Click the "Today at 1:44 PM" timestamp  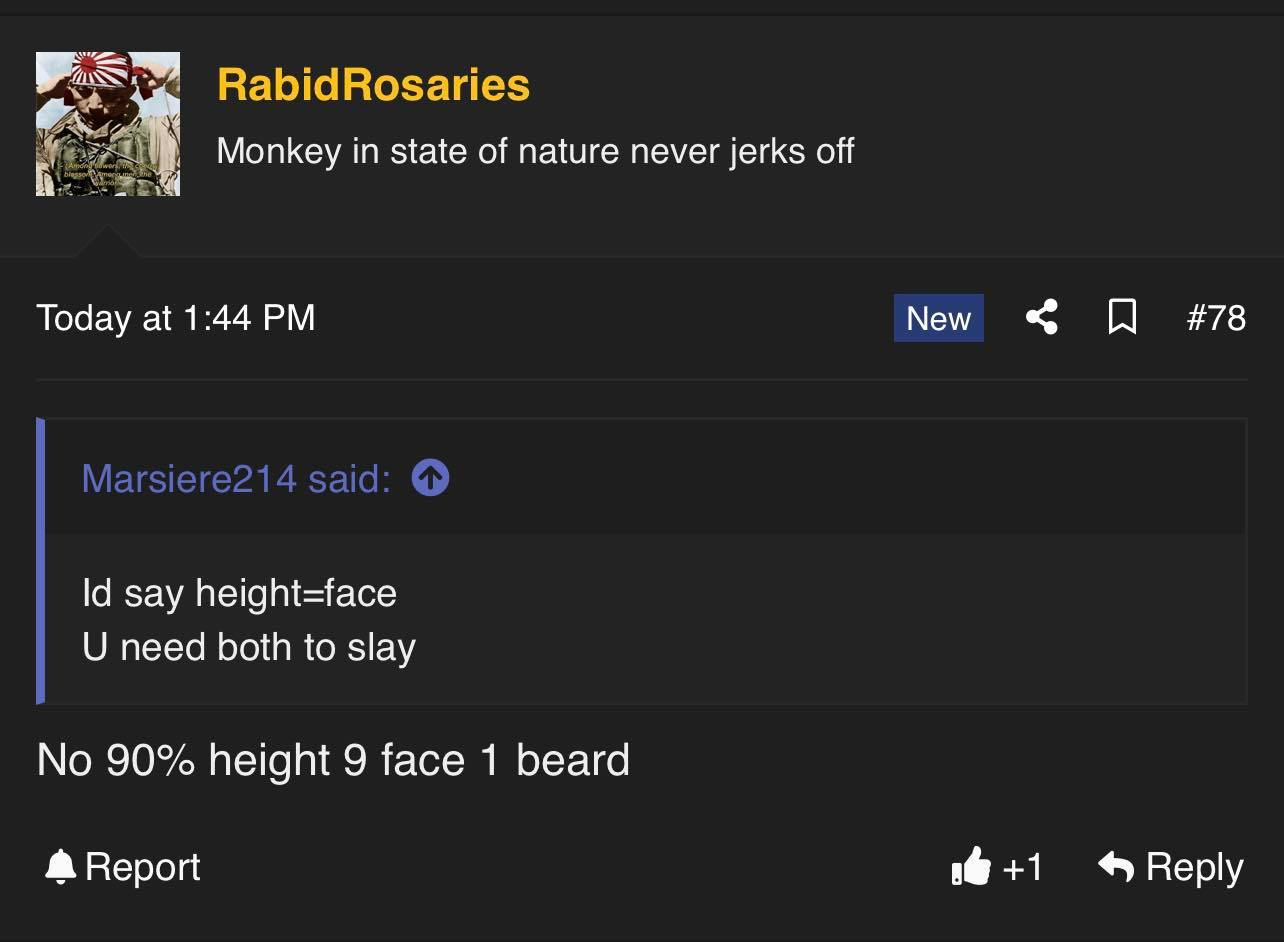[176, 318]
